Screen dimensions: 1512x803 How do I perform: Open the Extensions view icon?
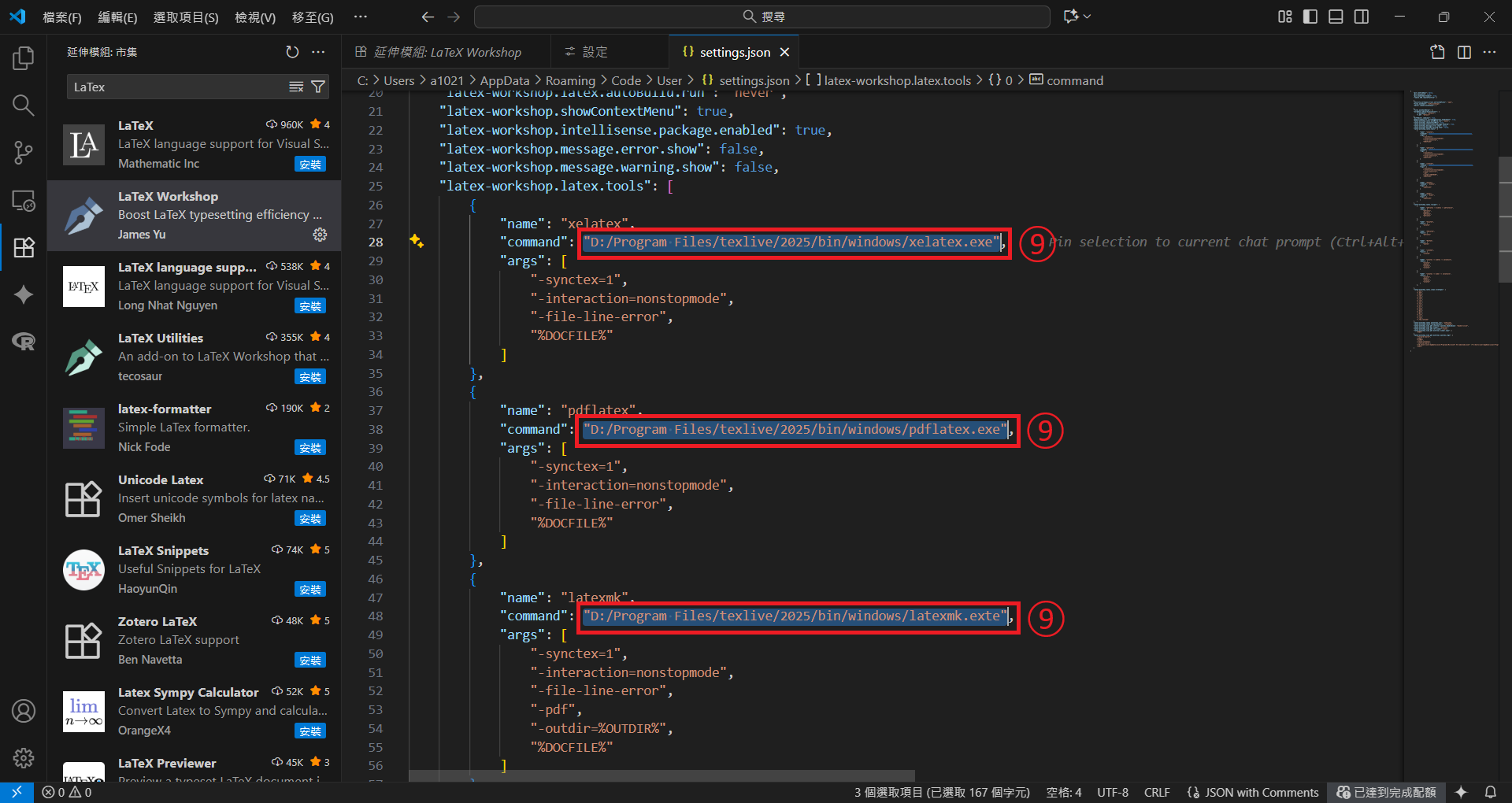[24, 247]
